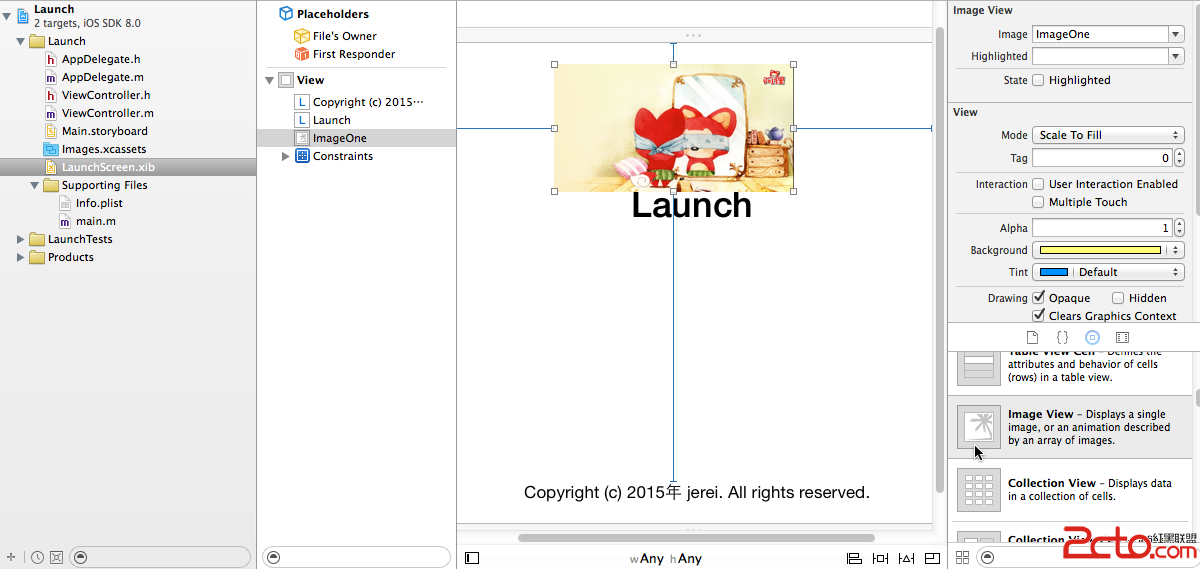The width and height of the screenshot is (1200, 569).
Task: Click the Background yellow color swatch
Action: [1100, 250]
